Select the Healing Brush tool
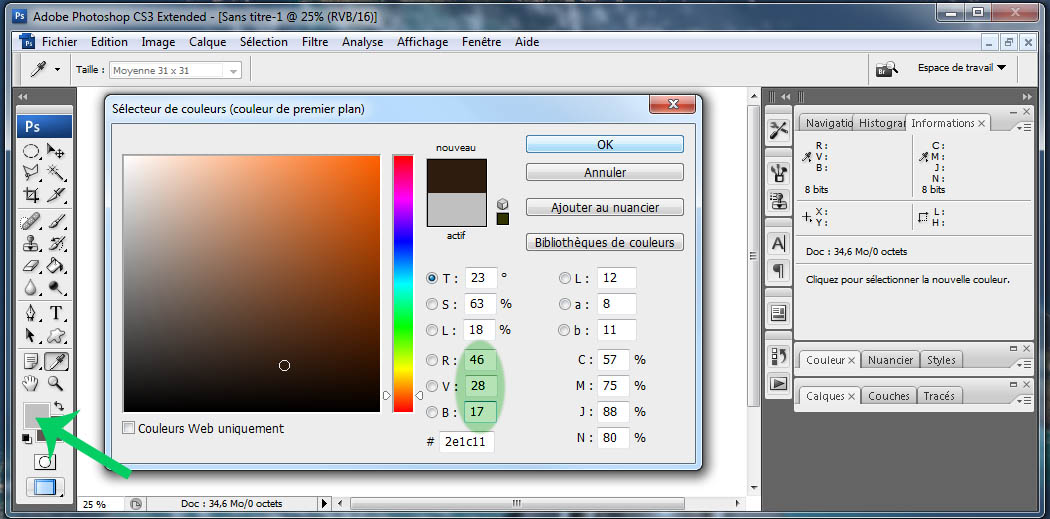 (31, 220)
